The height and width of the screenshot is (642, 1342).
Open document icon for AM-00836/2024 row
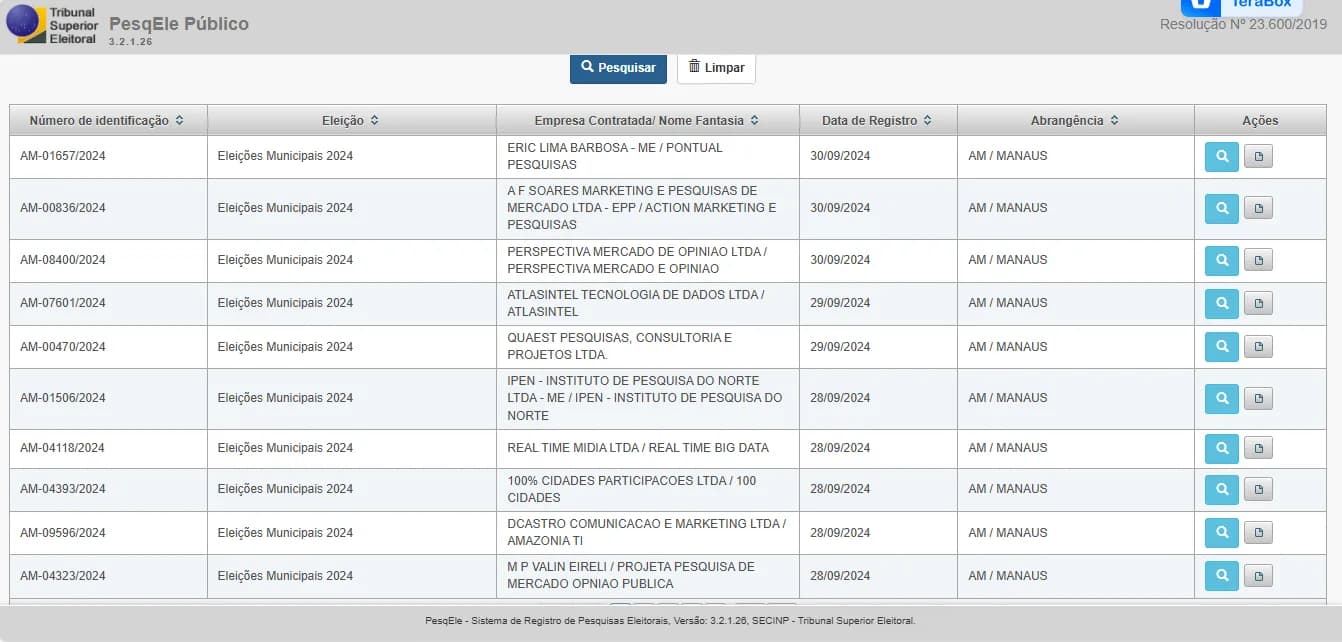pos(1258,208)
